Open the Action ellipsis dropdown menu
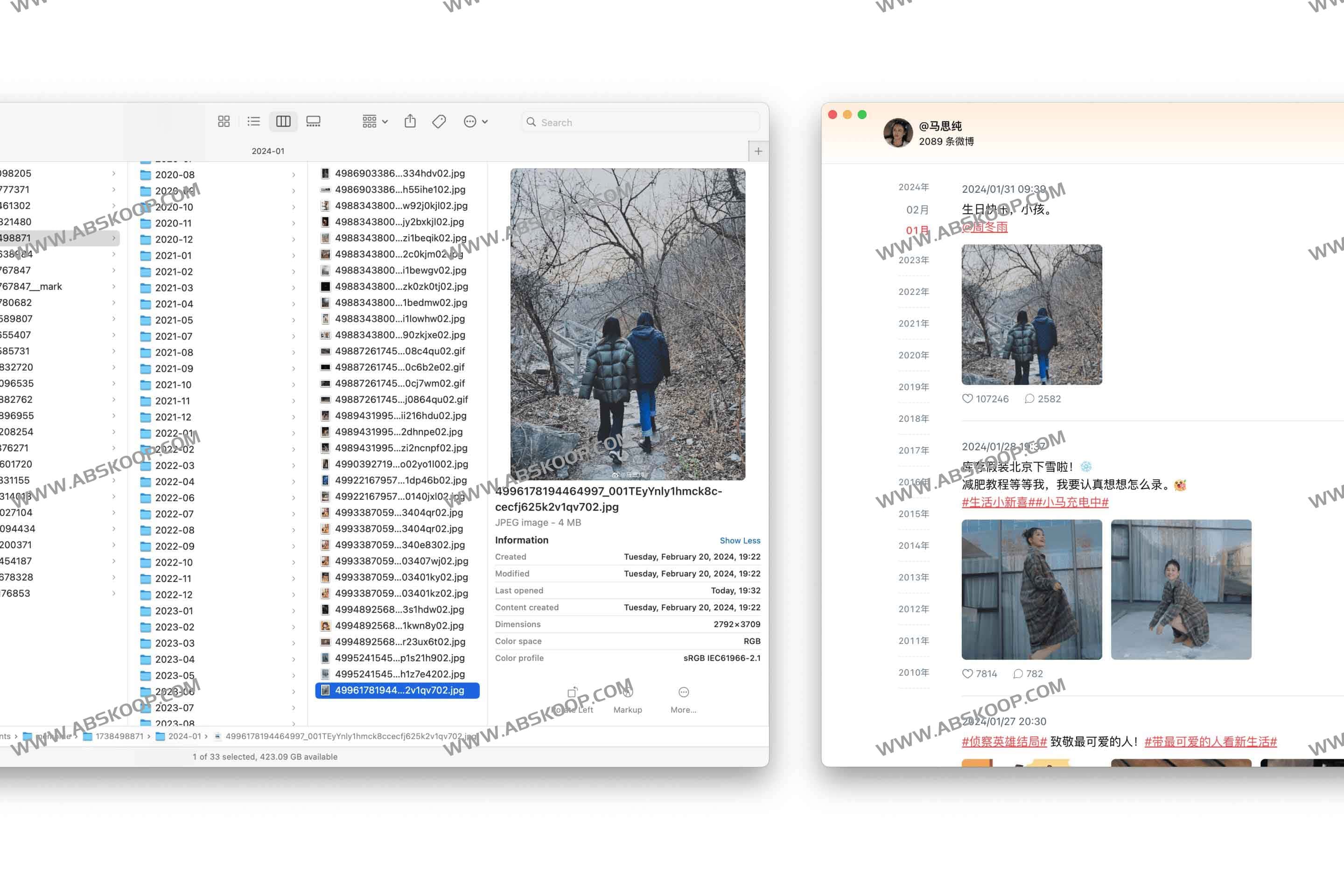Screen dimensions: 1344x896 pyautogui.click(x=476, y=122)
